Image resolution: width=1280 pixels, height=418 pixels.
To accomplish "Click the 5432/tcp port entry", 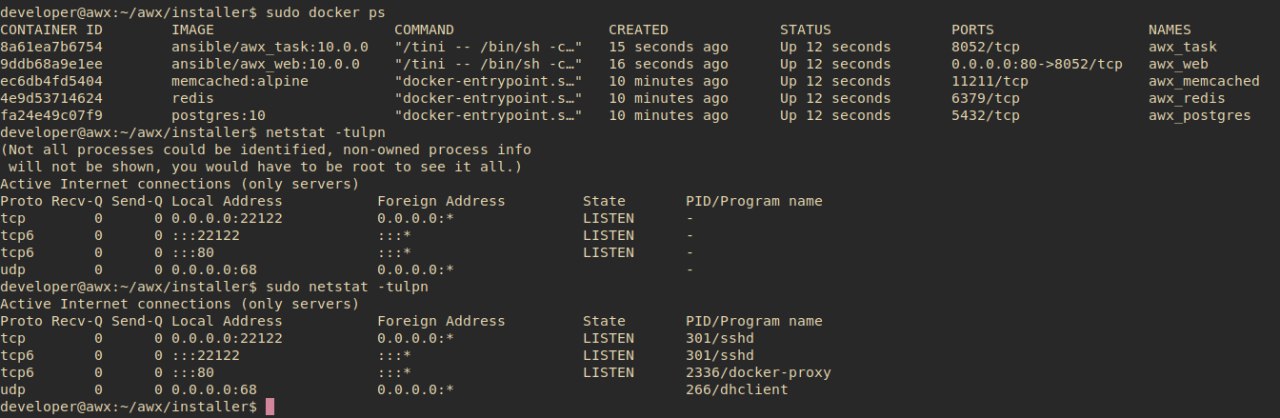I will click(x=985, y=115).
